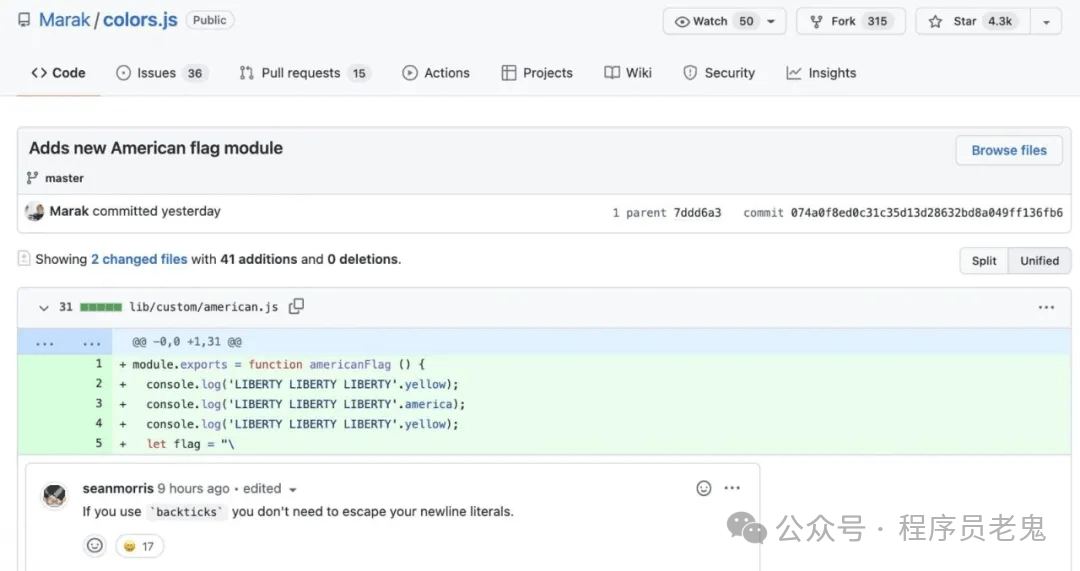
Task: Copy the american.js file path
Action: tap(296, 307)
